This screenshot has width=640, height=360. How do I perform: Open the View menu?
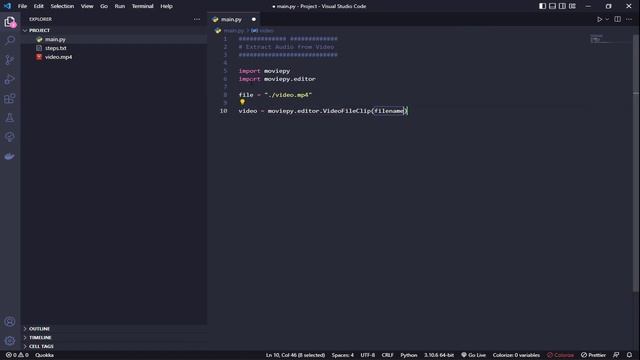click(87, 6)
